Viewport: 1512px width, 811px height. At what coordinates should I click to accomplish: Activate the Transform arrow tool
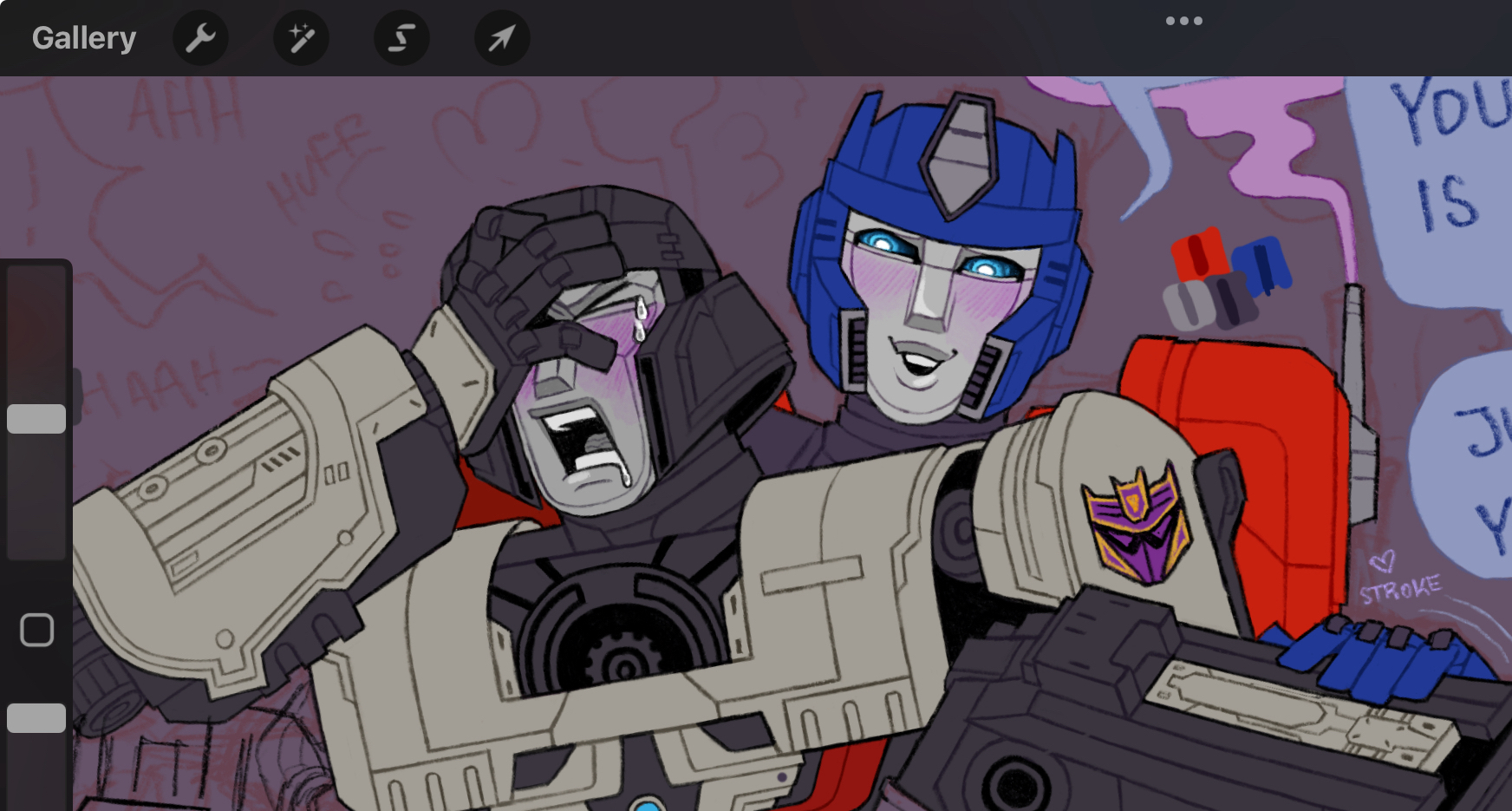coord(502,38)
